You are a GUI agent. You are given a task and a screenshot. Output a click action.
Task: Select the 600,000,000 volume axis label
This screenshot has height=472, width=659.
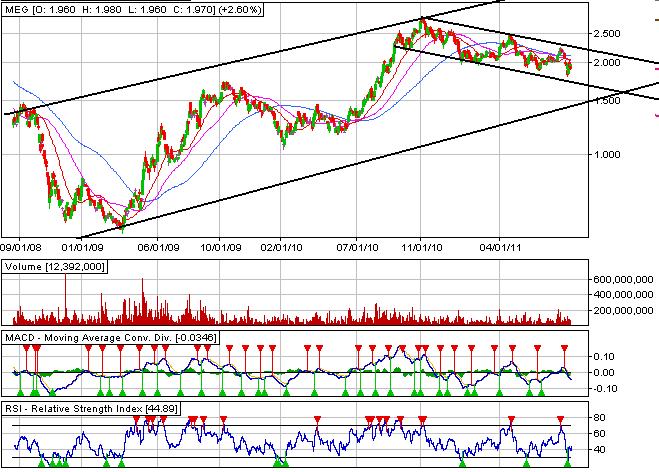pos(623,280)
